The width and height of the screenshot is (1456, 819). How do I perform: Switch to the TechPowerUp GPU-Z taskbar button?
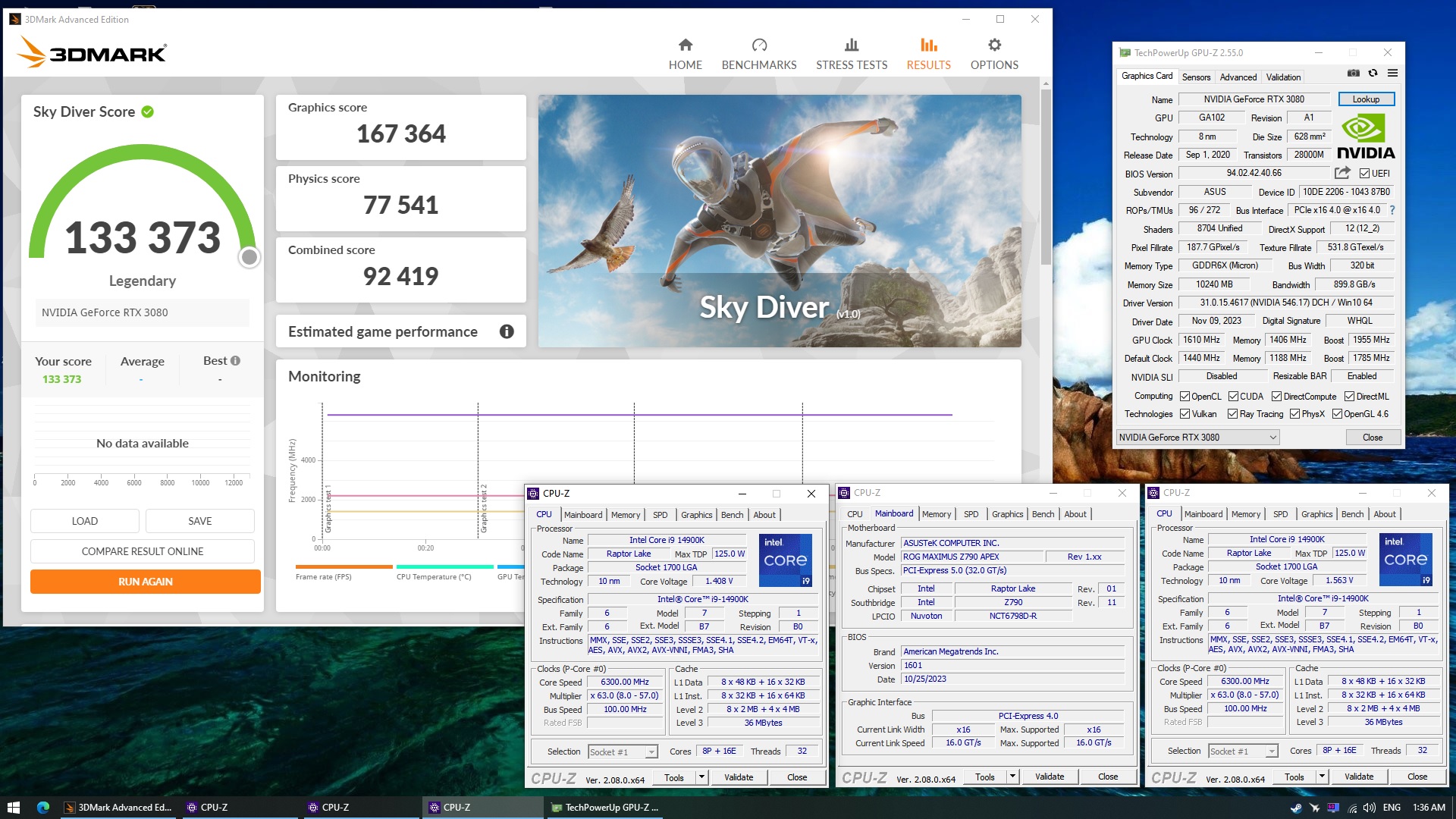pos(605,808)
